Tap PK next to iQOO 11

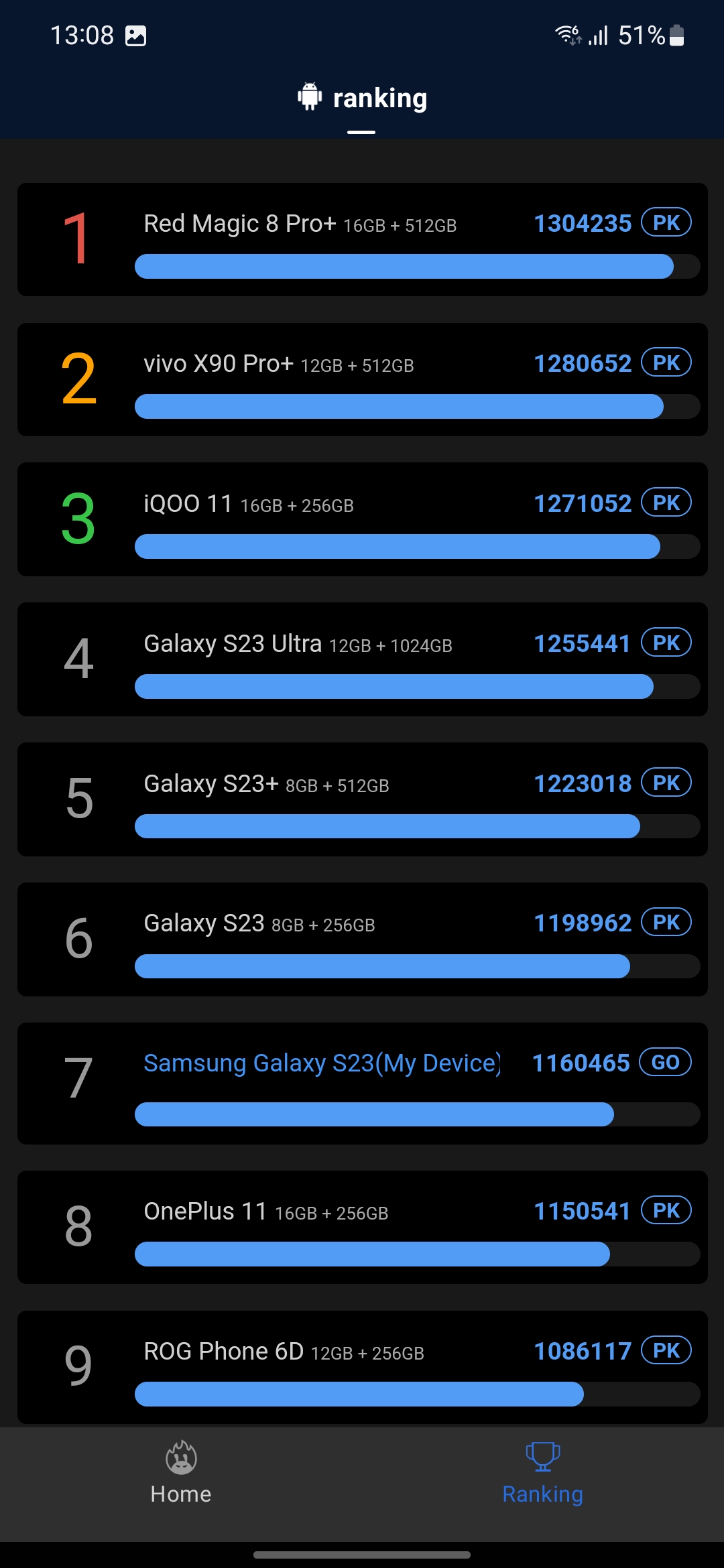click(666, 503)
